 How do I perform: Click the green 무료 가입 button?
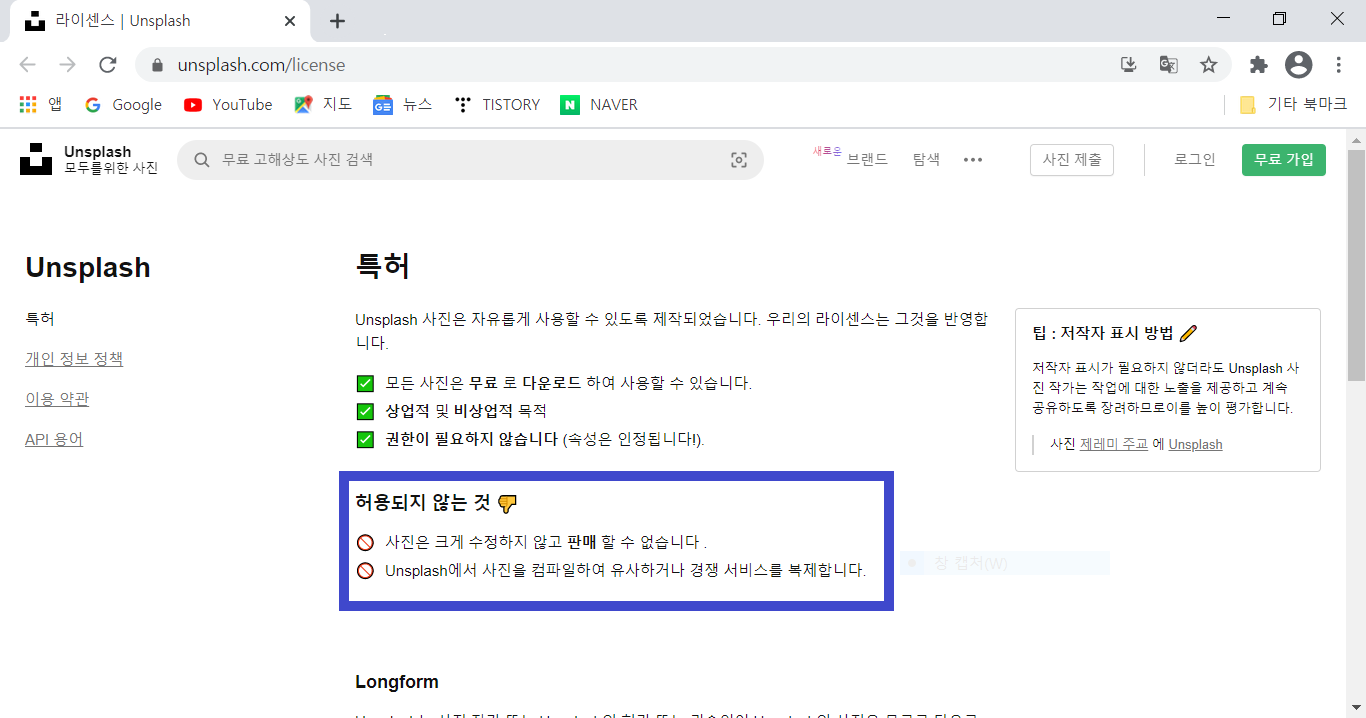(1284, 160)
